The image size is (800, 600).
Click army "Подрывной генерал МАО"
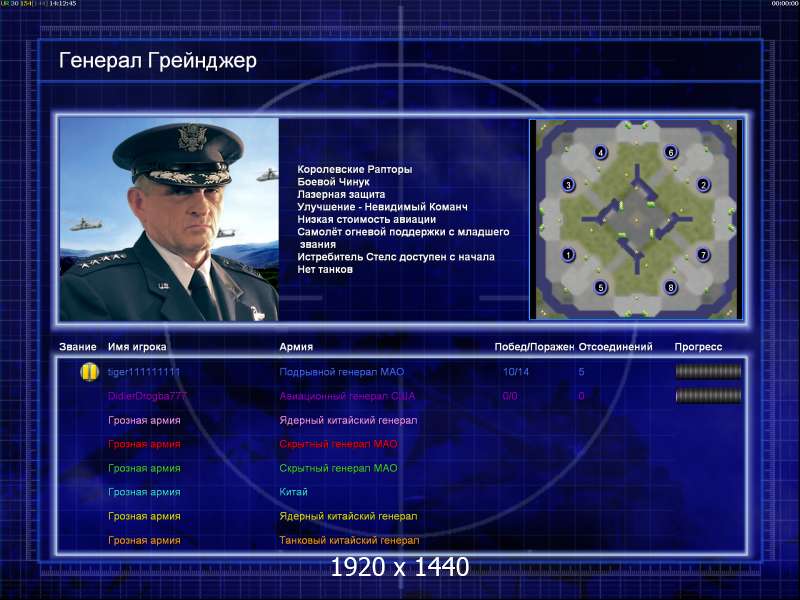(x=341, y=372)
